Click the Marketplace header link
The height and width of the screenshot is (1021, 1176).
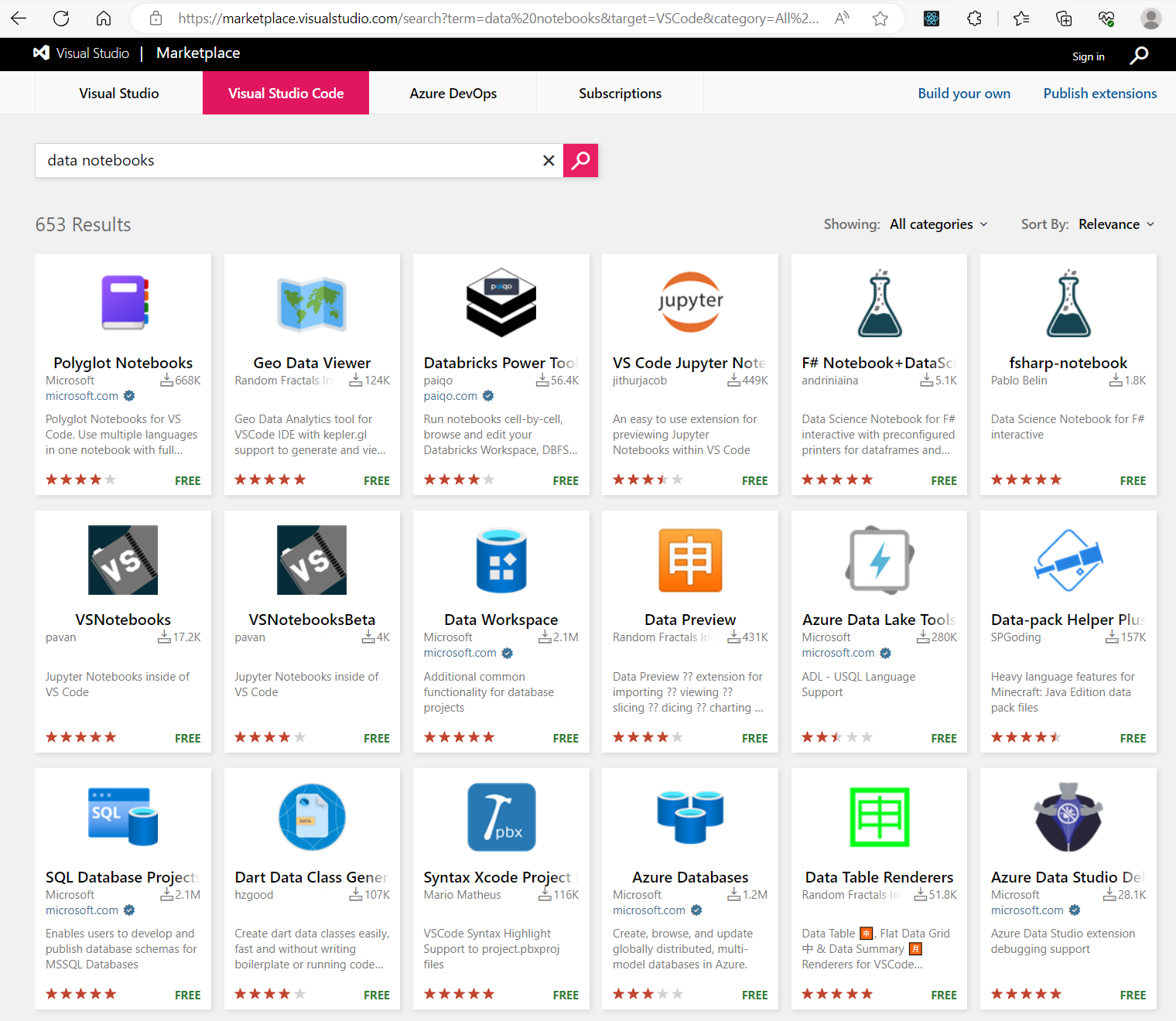[198, 53]
